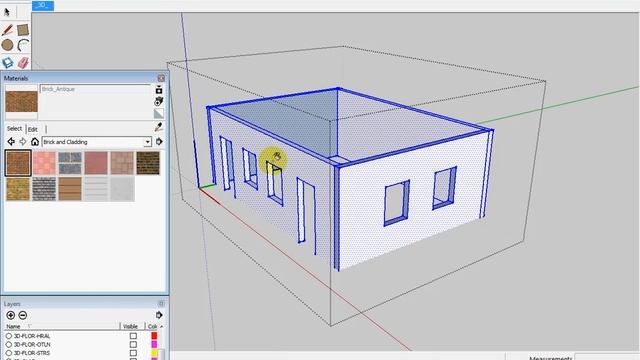640x360 pixels.
Task: Change yellow color of 3D-FLOR-STRS layer
Action: (x=154, y=353)
